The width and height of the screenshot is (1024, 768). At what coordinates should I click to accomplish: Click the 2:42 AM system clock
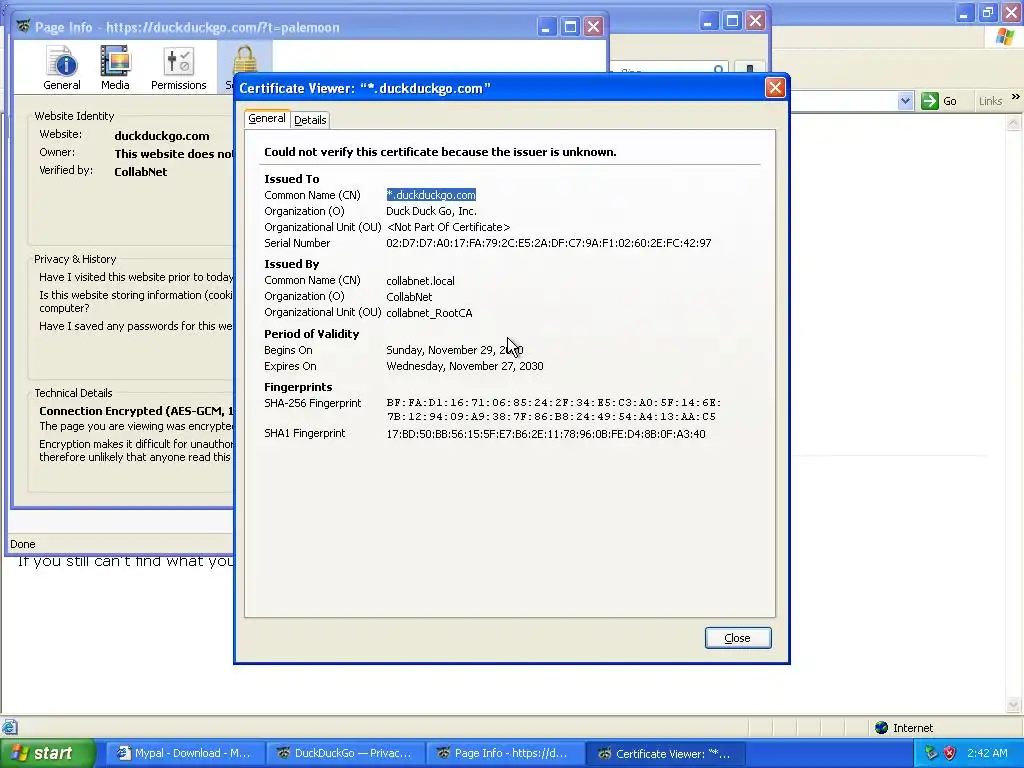click(987, 753)
